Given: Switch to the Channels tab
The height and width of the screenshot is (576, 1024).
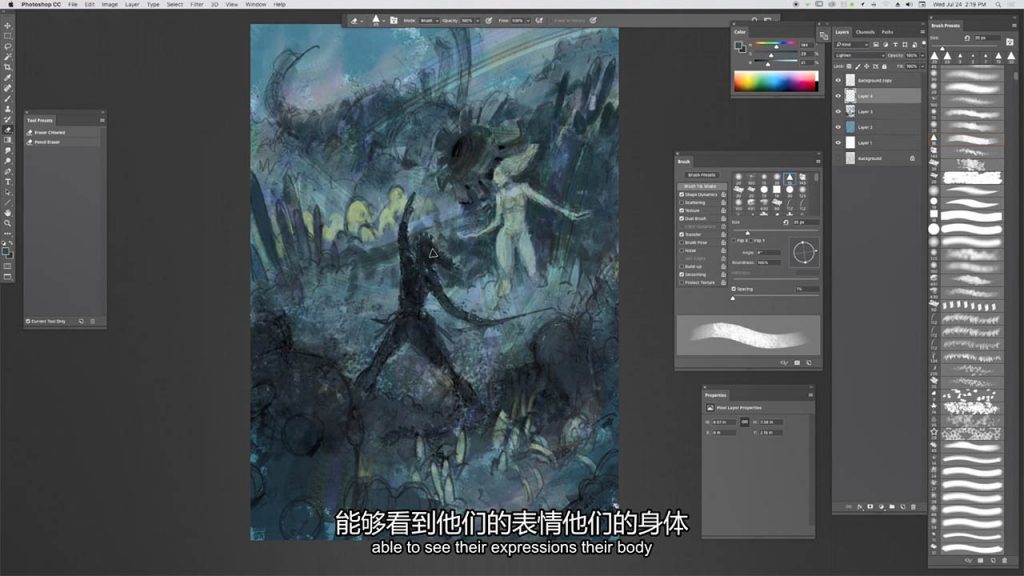Looking at the screenshot, I should (x=865, y=32).
